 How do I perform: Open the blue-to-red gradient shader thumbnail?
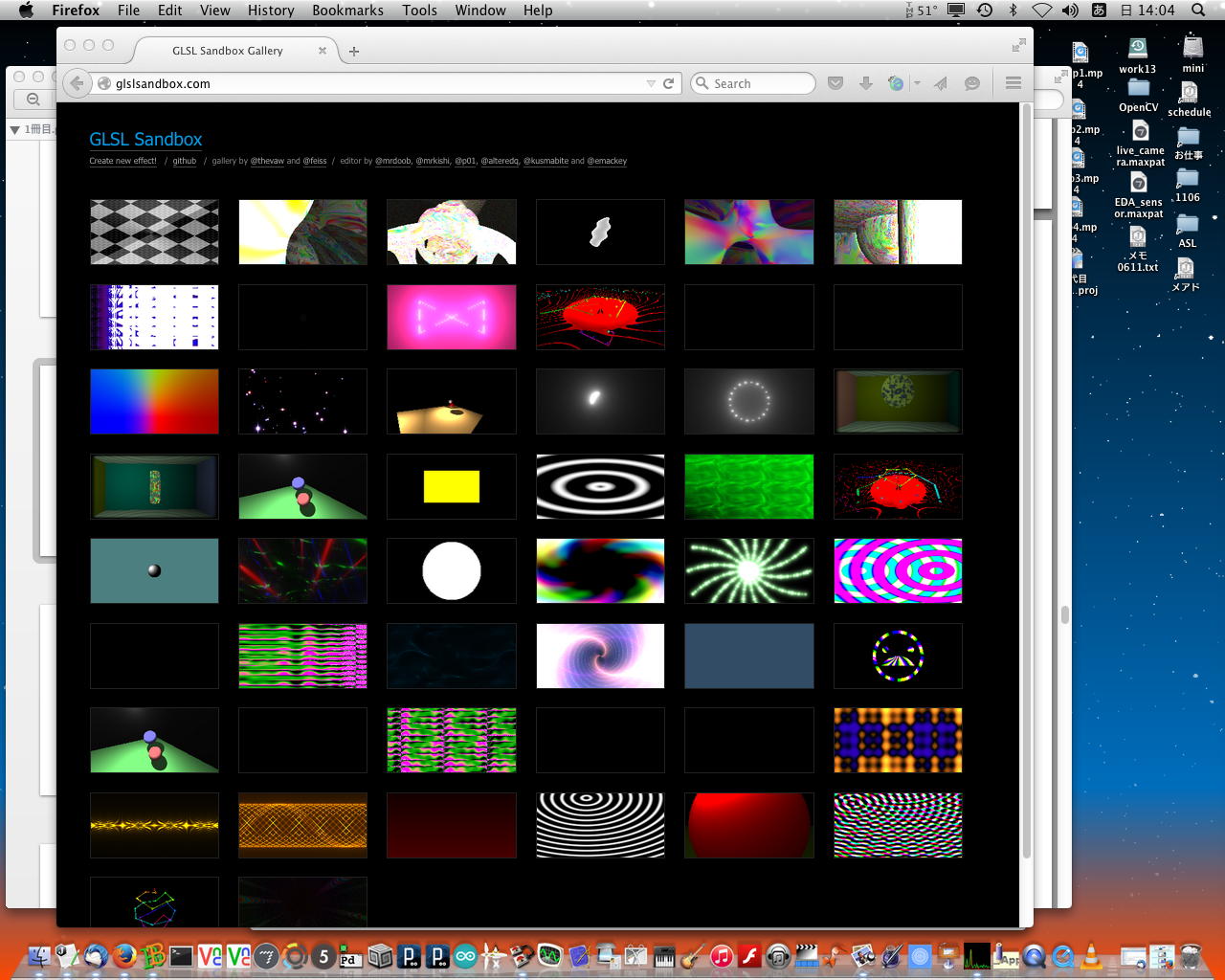[x=154, y=402]
